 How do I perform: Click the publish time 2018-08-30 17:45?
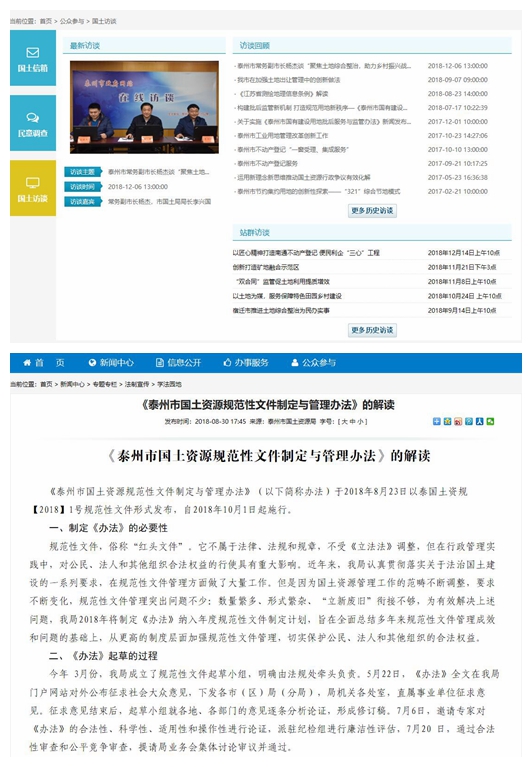coord(220,421)
